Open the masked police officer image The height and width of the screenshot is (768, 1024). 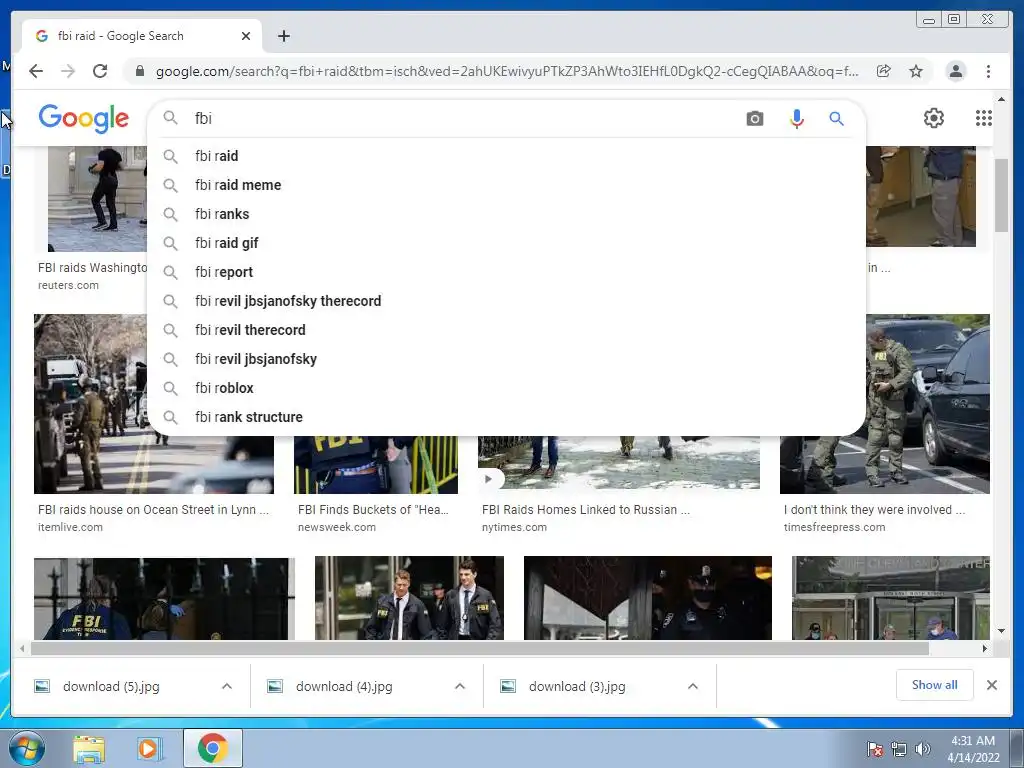[x=647, y=598]
